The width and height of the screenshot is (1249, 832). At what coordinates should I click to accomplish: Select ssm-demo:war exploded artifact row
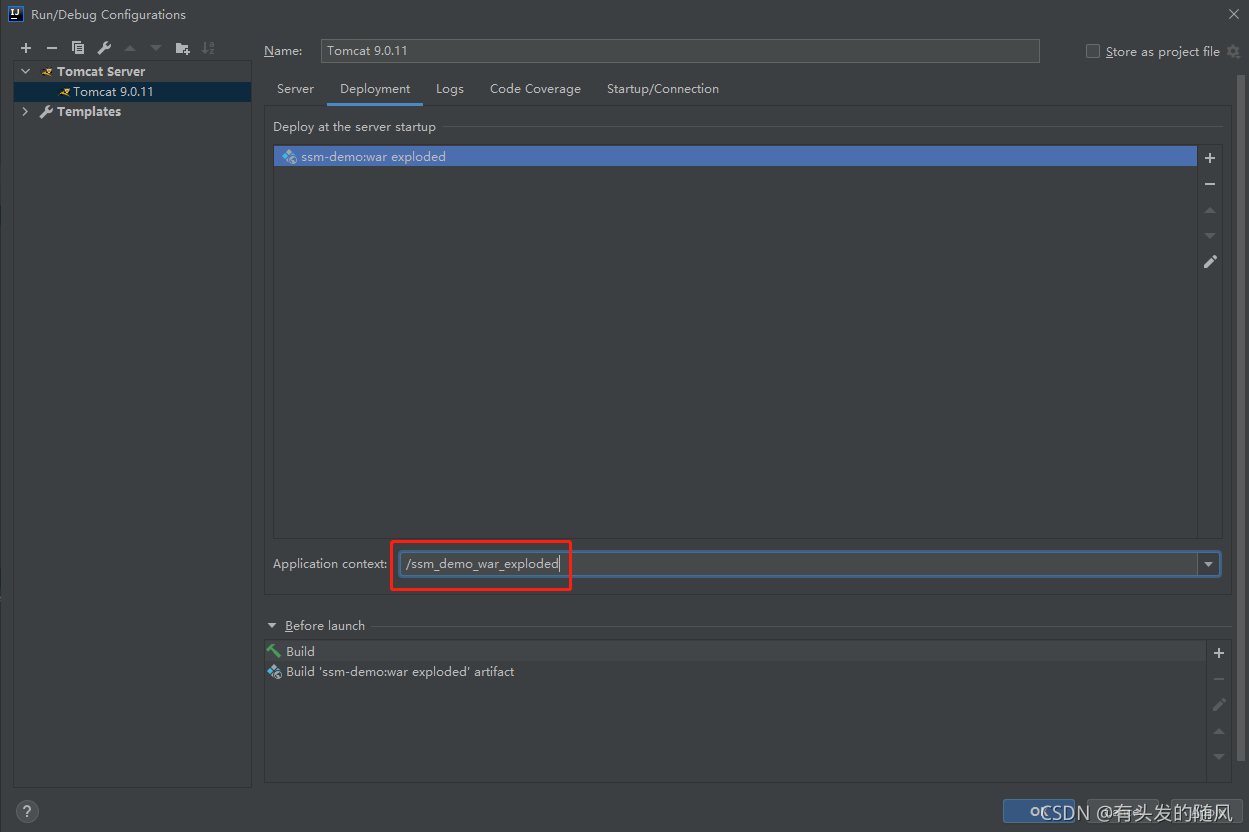click(x=735, y=157)
